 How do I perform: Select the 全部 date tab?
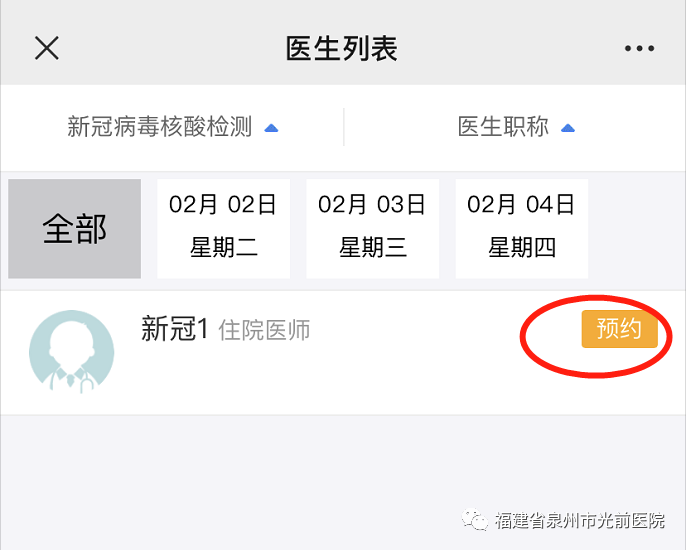[75, 229]
